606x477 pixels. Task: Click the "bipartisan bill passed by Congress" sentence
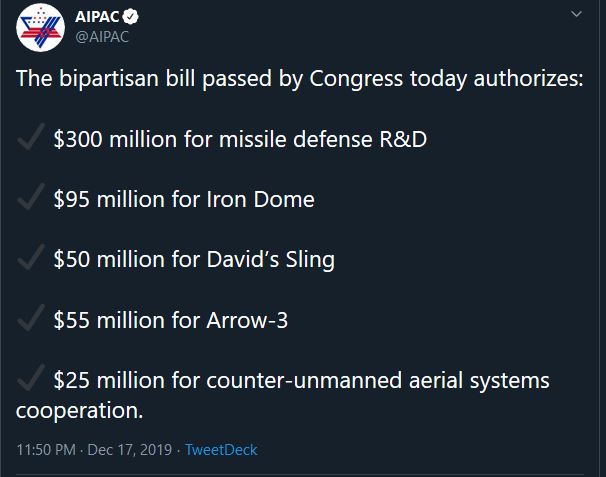299,79
